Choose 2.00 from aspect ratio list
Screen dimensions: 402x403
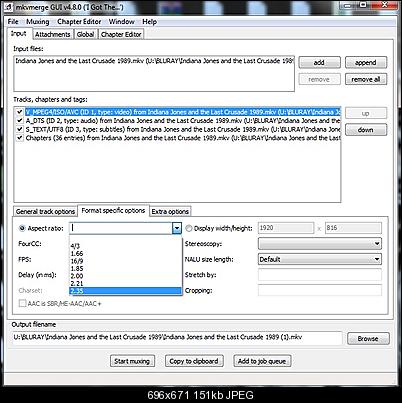click(x=125, y=276)
